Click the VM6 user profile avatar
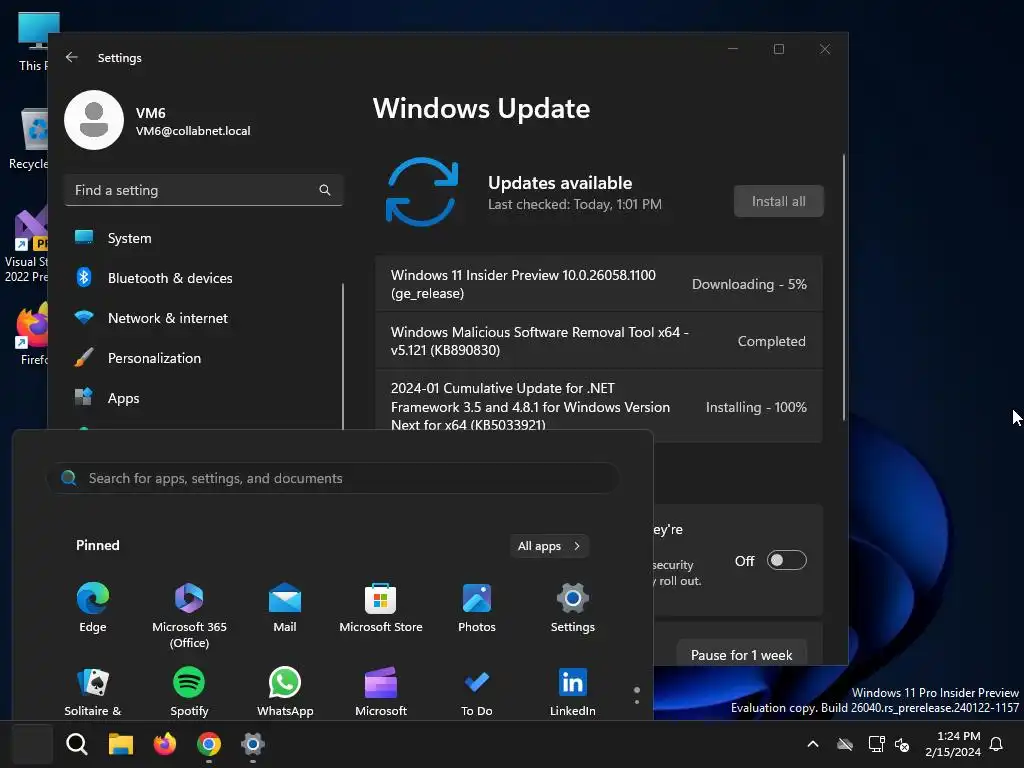The height and width of the screenshot is (768, 1024). [x=94, y=120]
